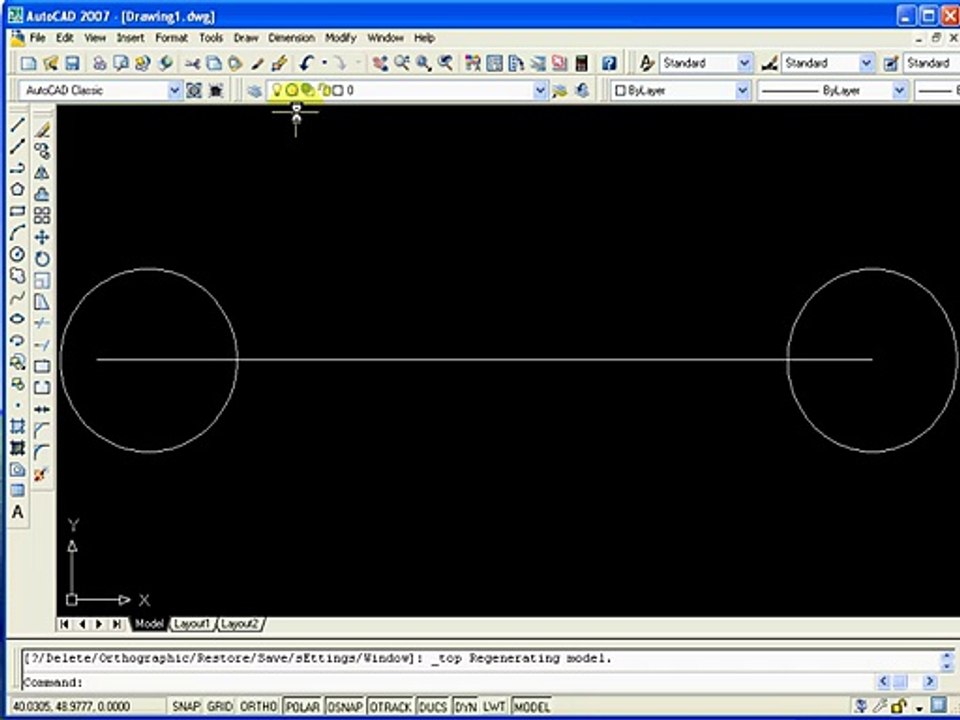
Task: Click the Match Properties brush icon
Action: (x=280, y=63)
